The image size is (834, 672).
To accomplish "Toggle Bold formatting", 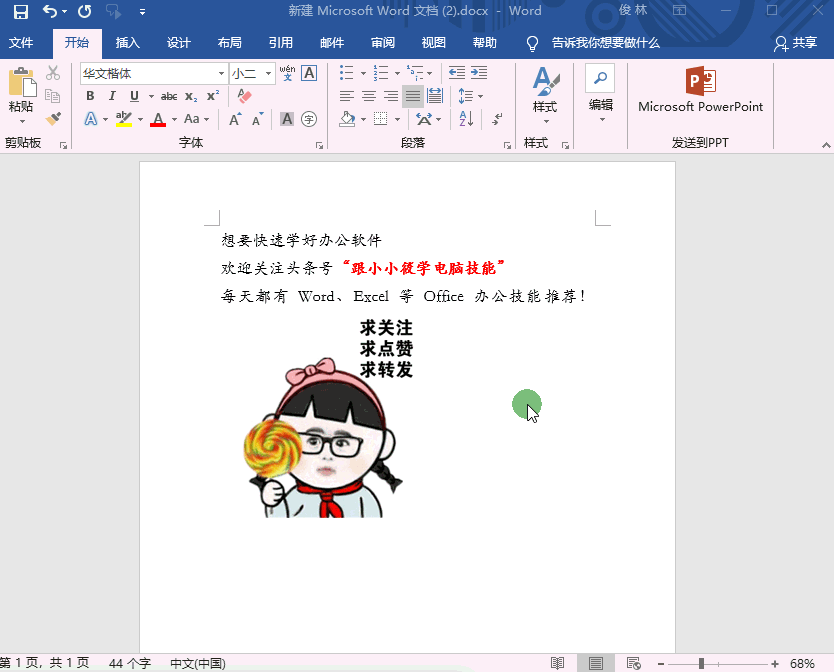I will (x=90, y=96).
